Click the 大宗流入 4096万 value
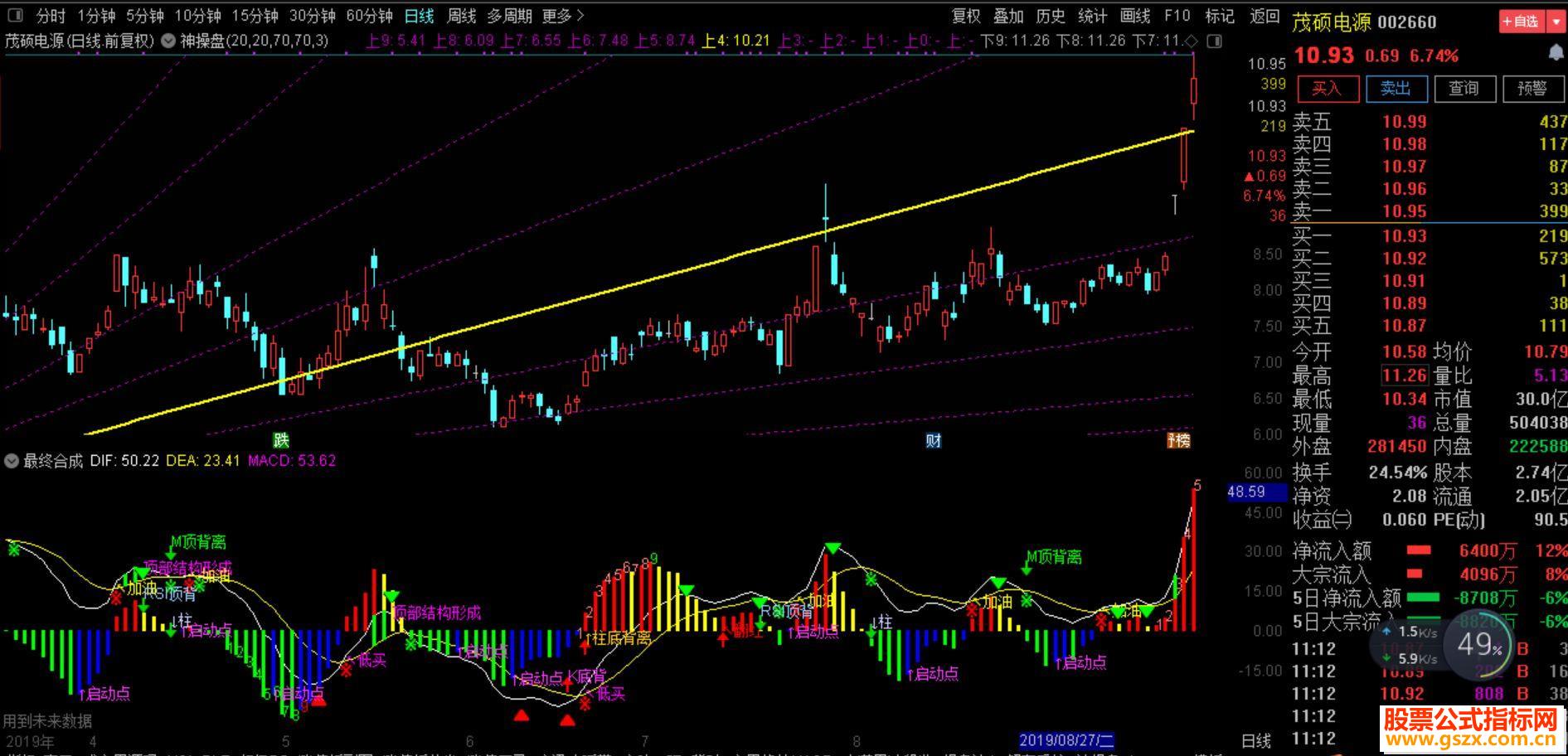1568x756 pixels. 1488,574
